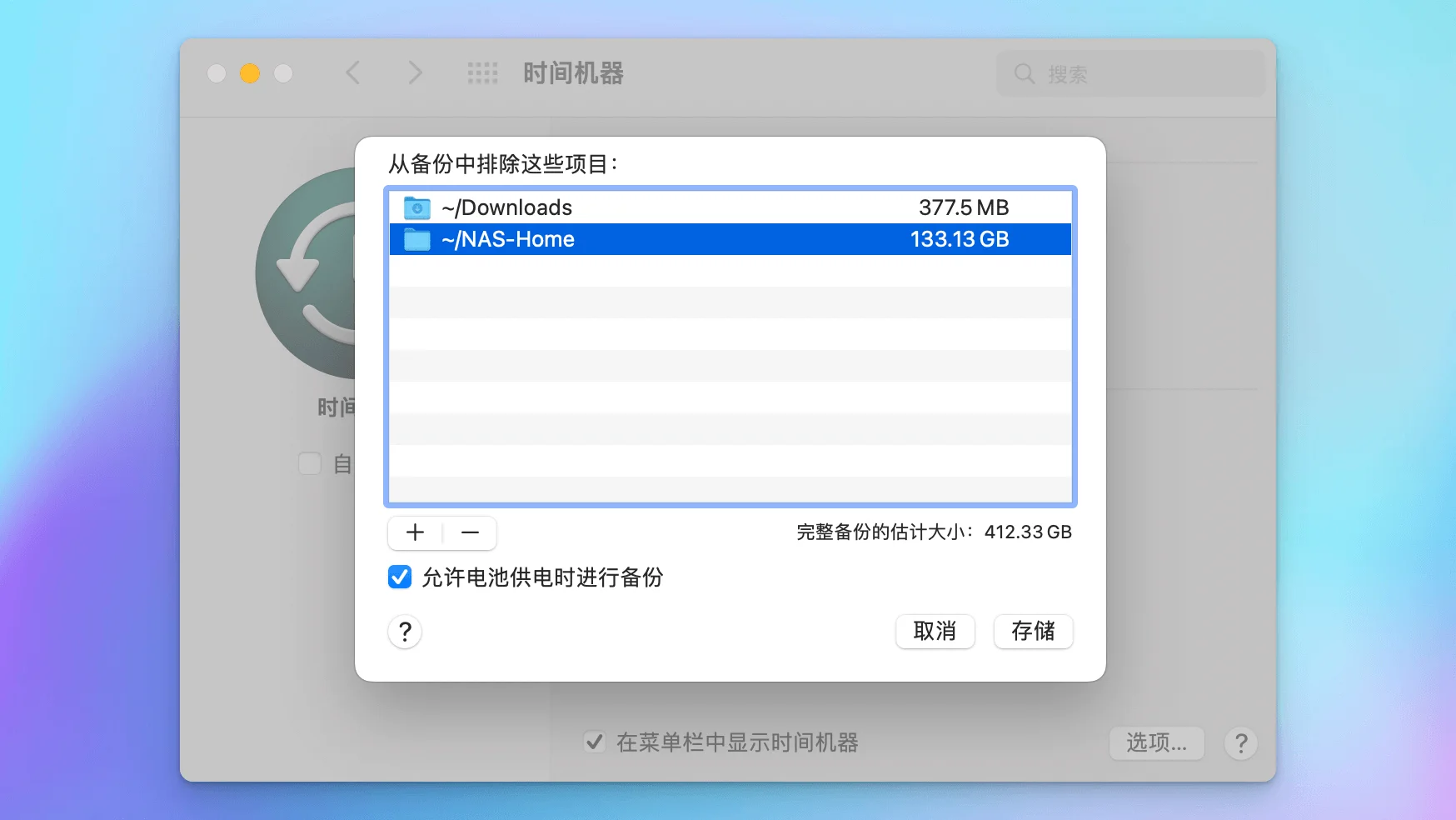The image size is (1456, 820).
Task: Click the Downloads folder icon in exclusion list
Action: (416, 207)
